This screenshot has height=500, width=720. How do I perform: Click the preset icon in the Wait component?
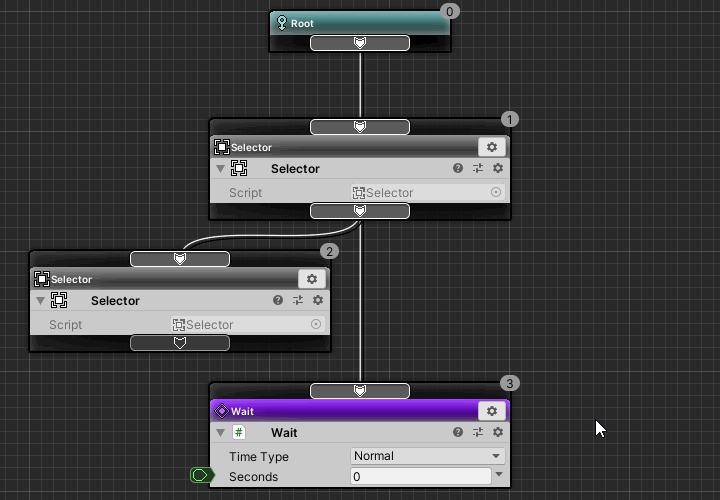pyautogui.click(x=478, y=433)
